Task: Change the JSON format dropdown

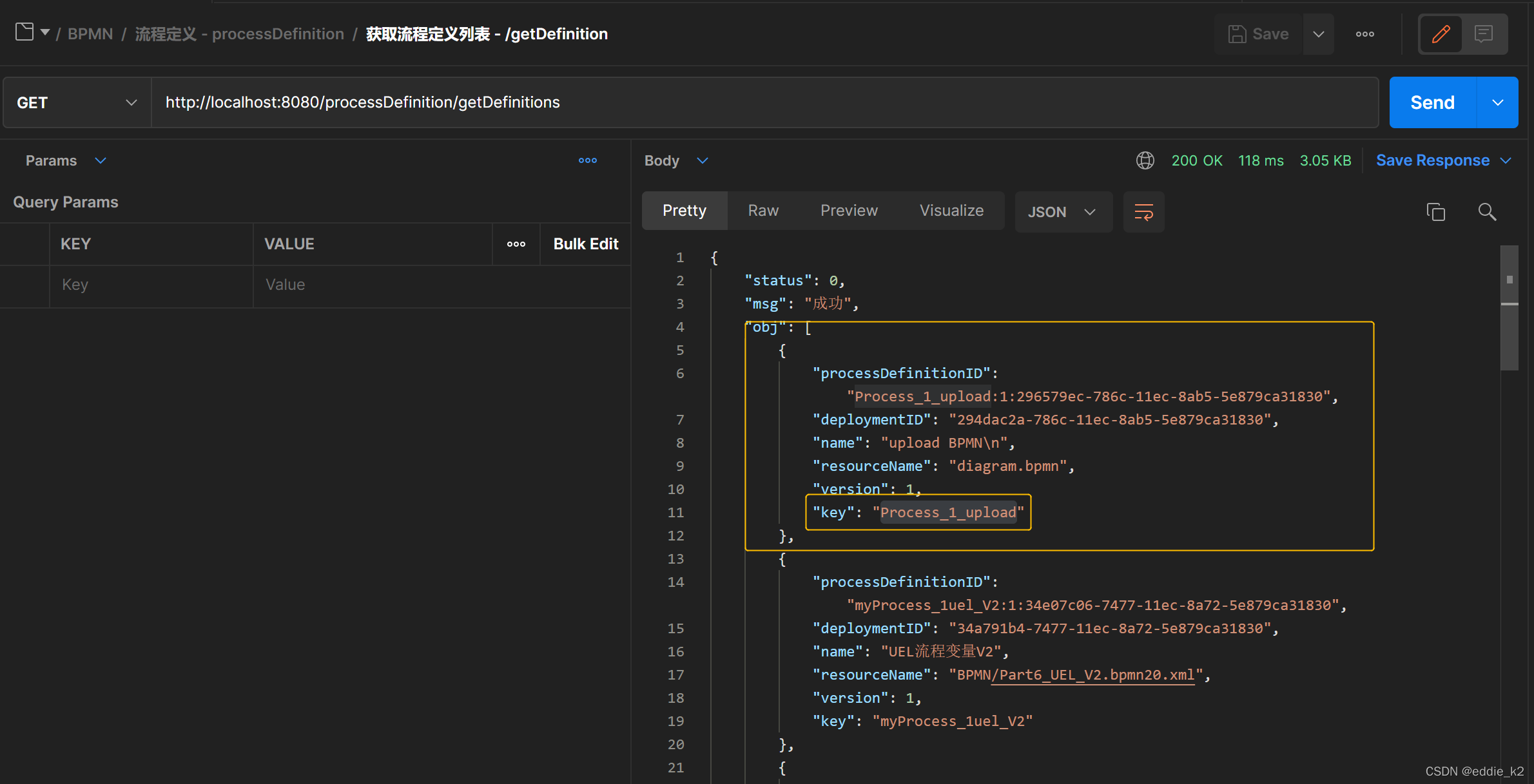Action: (x=1063, y=212)
